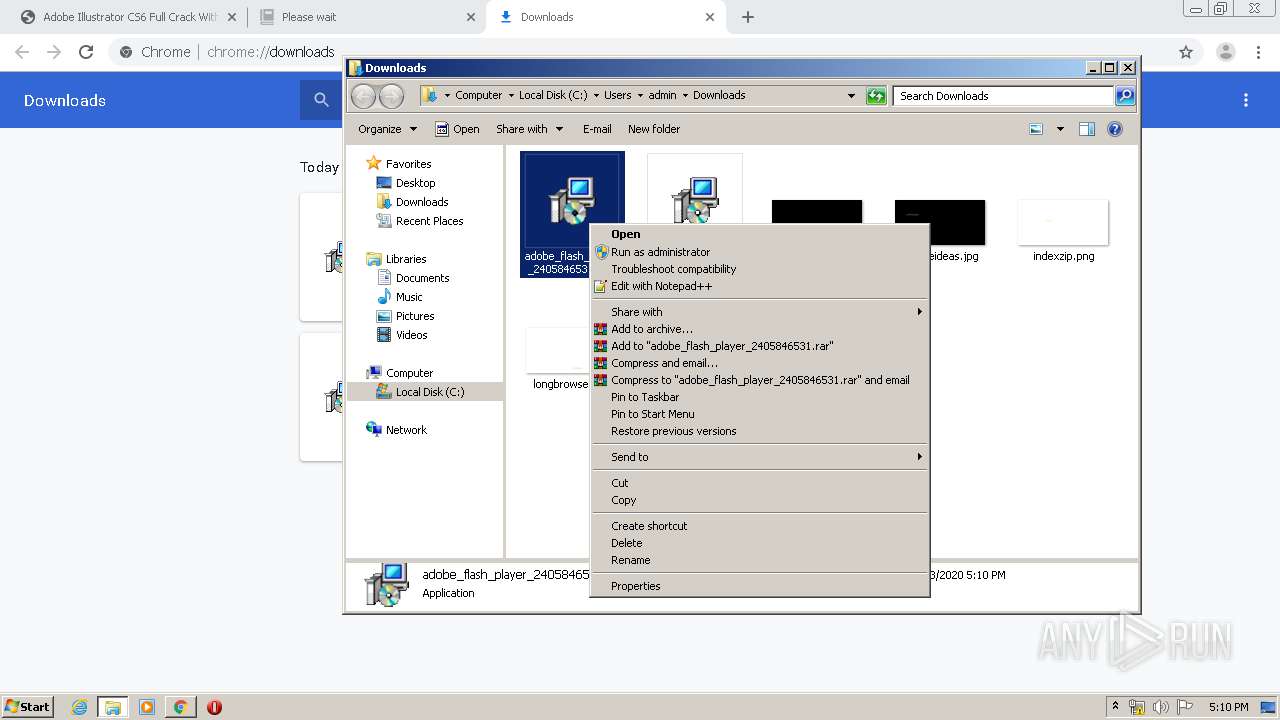Open the Organize dropdown menu

click(387, 129)
